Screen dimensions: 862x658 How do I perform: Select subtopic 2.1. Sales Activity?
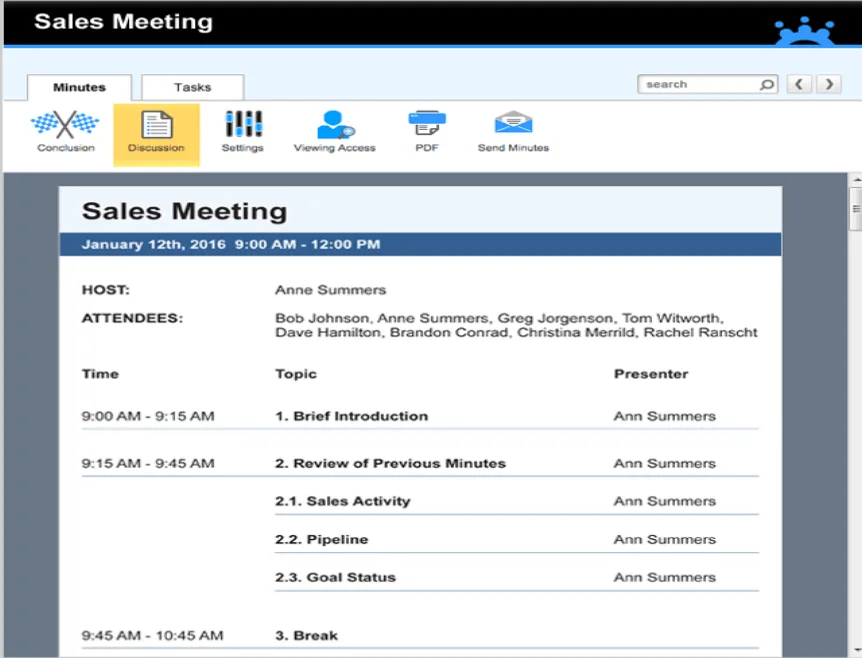tap(342, 501)
